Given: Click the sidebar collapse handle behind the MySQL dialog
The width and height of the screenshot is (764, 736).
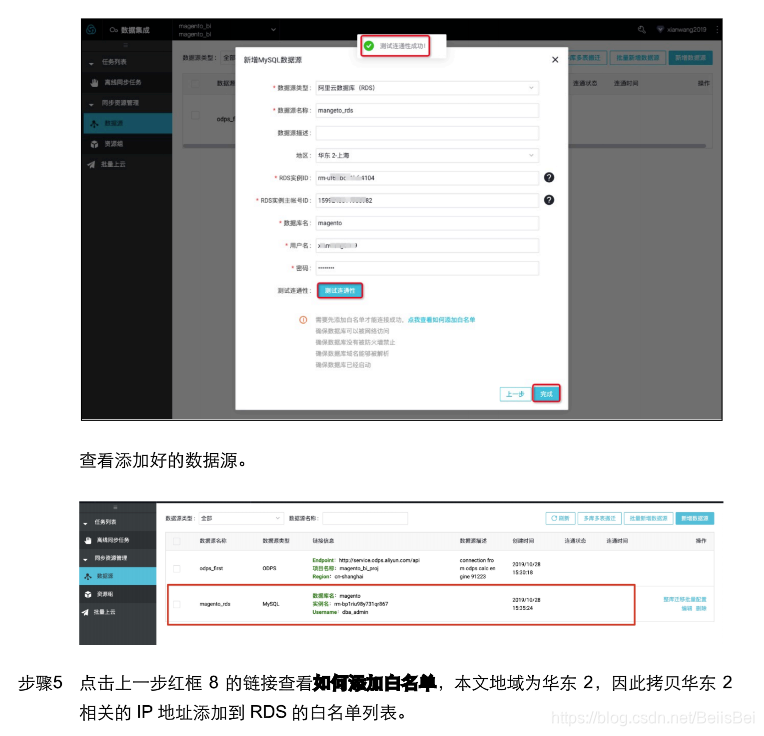Looking at the screenshot, I should pos(126,45).
